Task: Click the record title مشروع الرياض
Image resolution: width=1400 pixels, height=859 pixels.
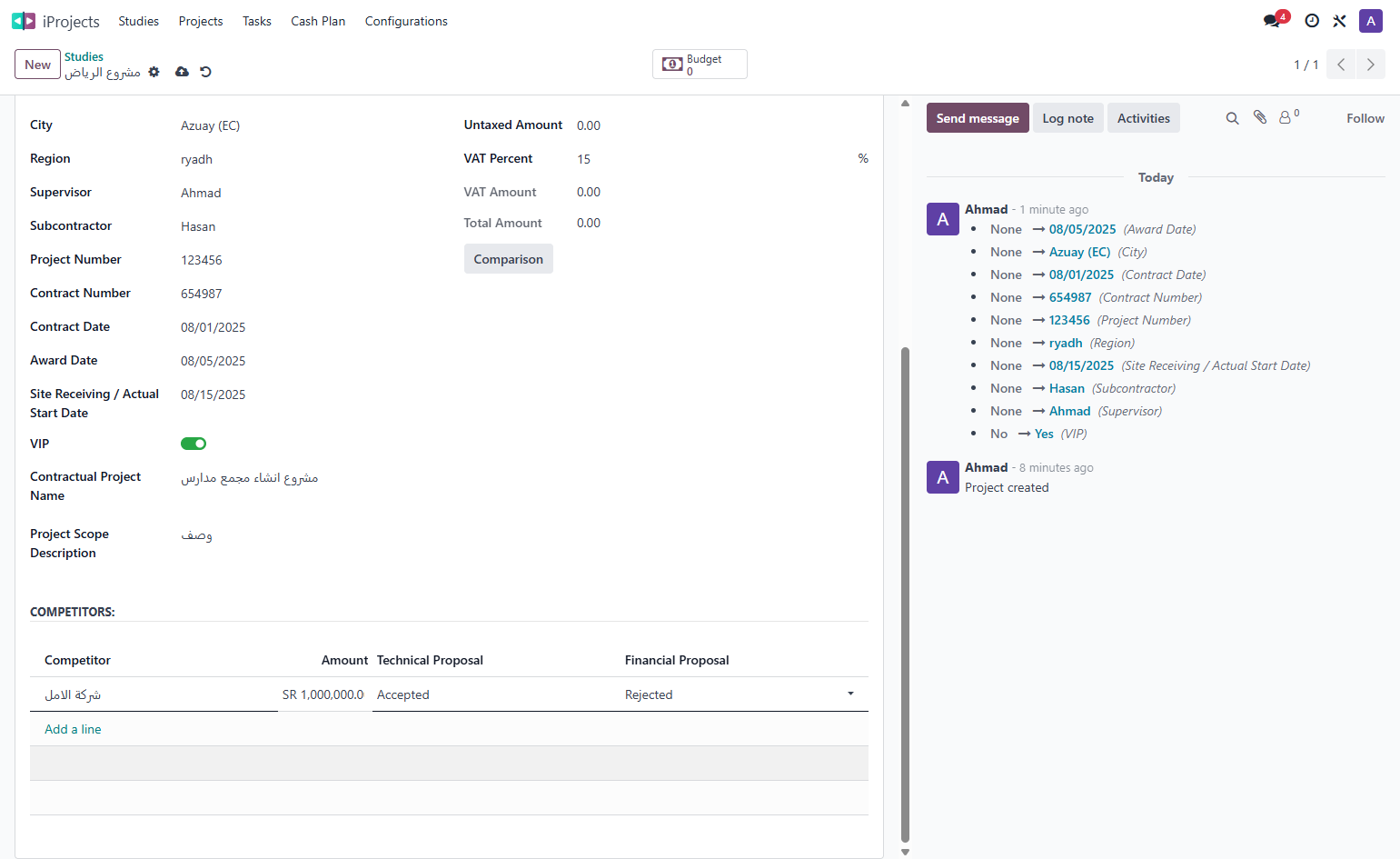Action: point(103,72)
